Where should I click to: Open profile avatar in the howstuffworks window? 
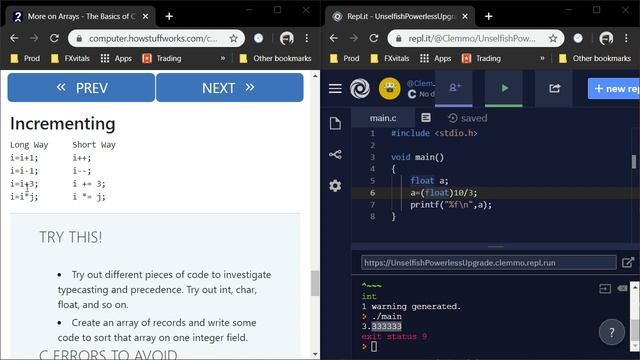coord(287,38)
